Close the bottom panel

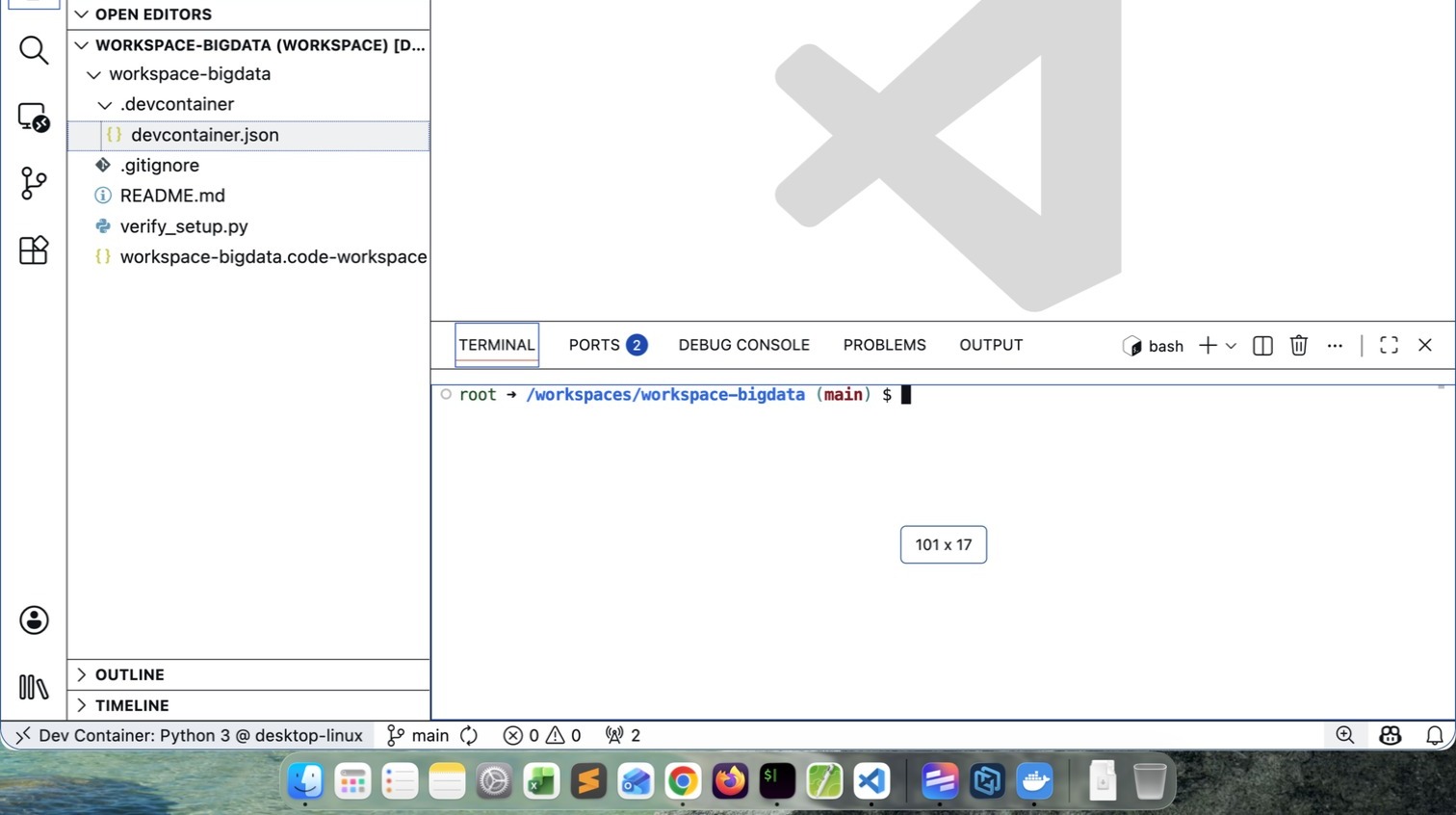coord(1425,345)
